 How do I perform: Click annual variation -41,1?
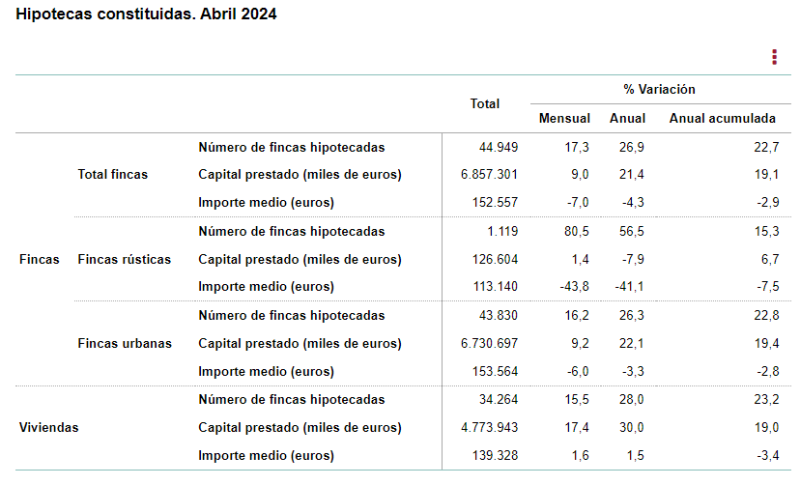630,287
